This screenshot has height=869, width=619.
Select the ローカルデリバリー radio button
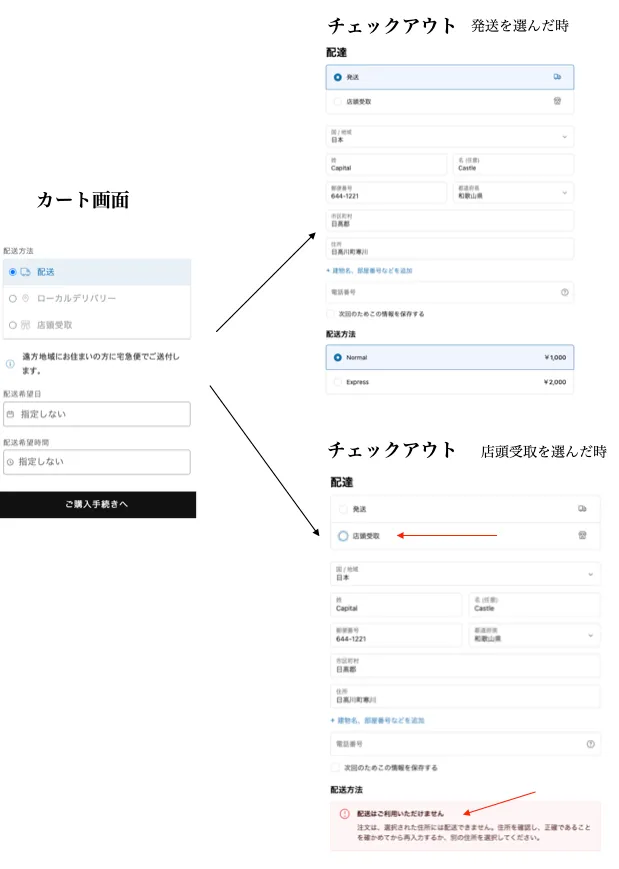12,298
